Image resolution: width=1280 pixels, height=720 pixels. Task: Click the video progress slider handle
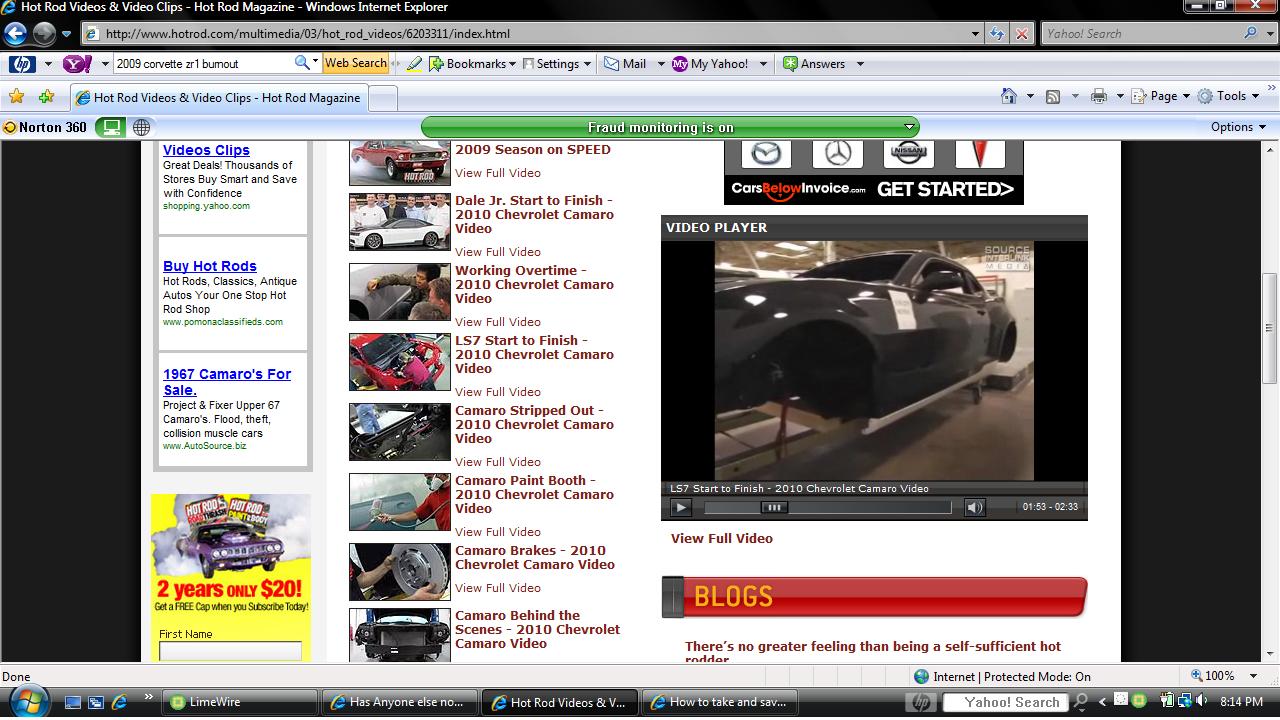[x=774, y=507]
